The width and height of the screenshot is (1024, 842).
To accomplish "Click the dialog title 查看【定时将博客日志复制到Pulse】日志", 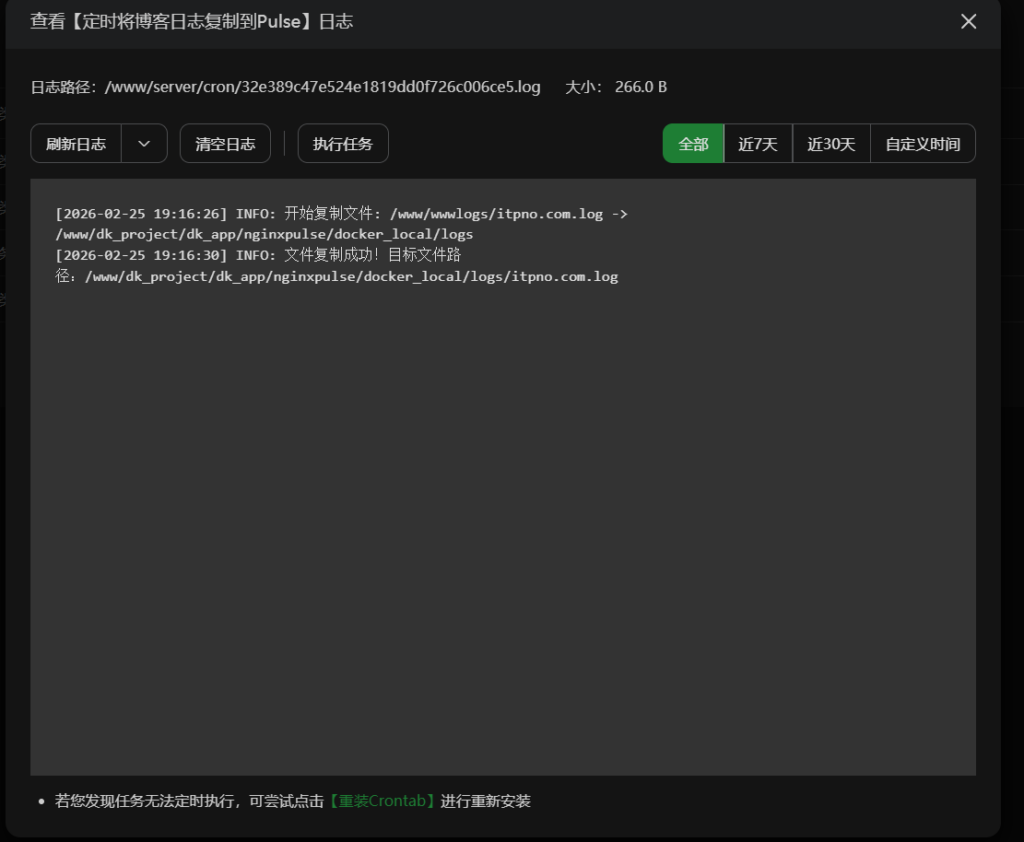I will click(191, 22).
